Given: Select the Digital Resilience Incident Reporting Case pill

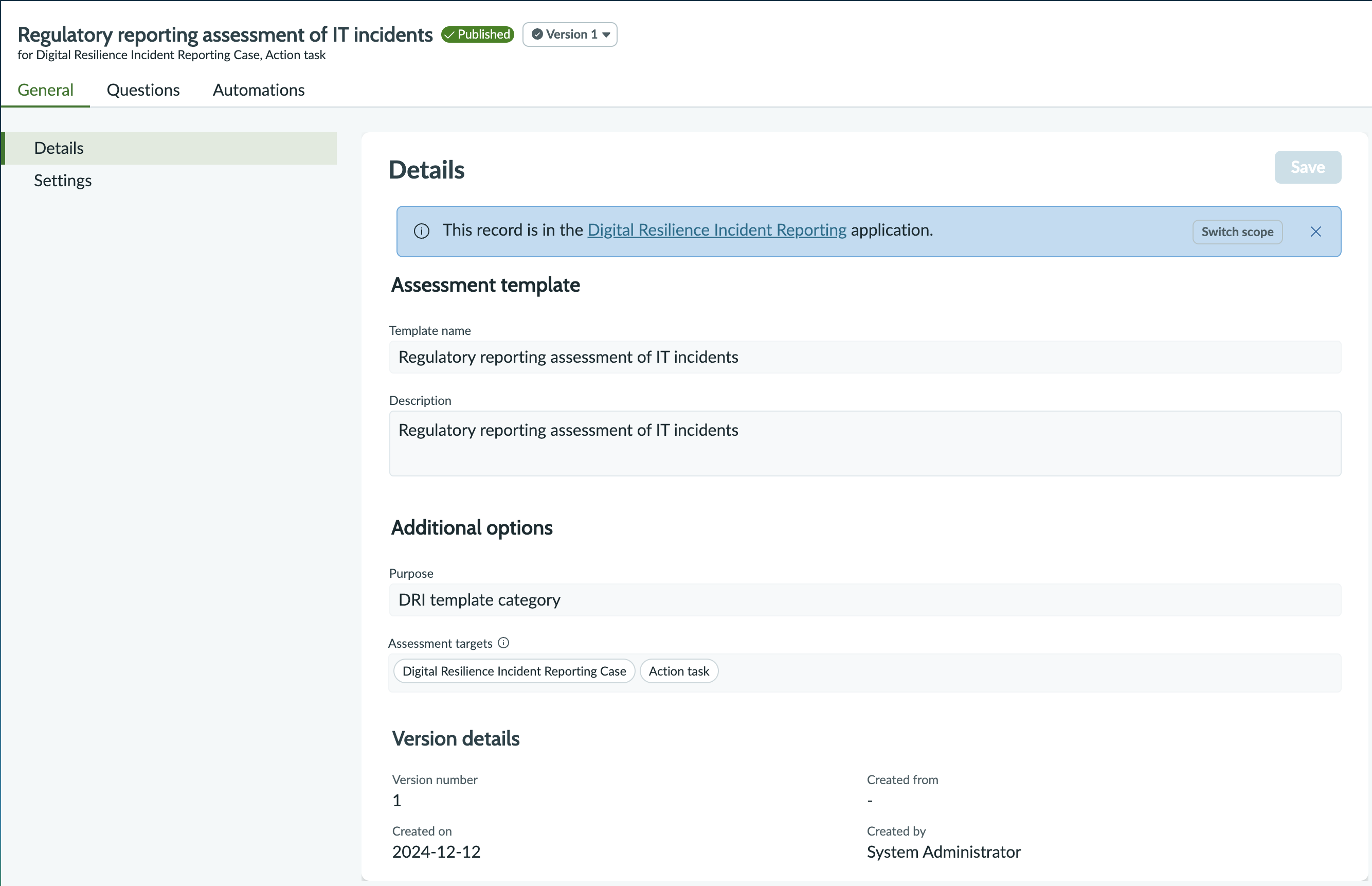Looking at the screenshot, I should coord(514,671).
